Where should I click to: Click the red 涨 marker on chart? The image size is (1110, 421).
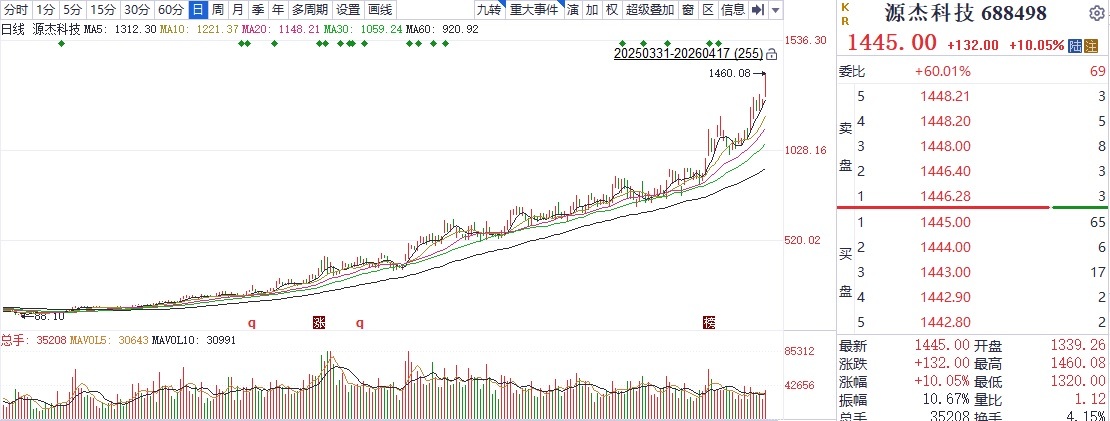(x=319, y=322)
